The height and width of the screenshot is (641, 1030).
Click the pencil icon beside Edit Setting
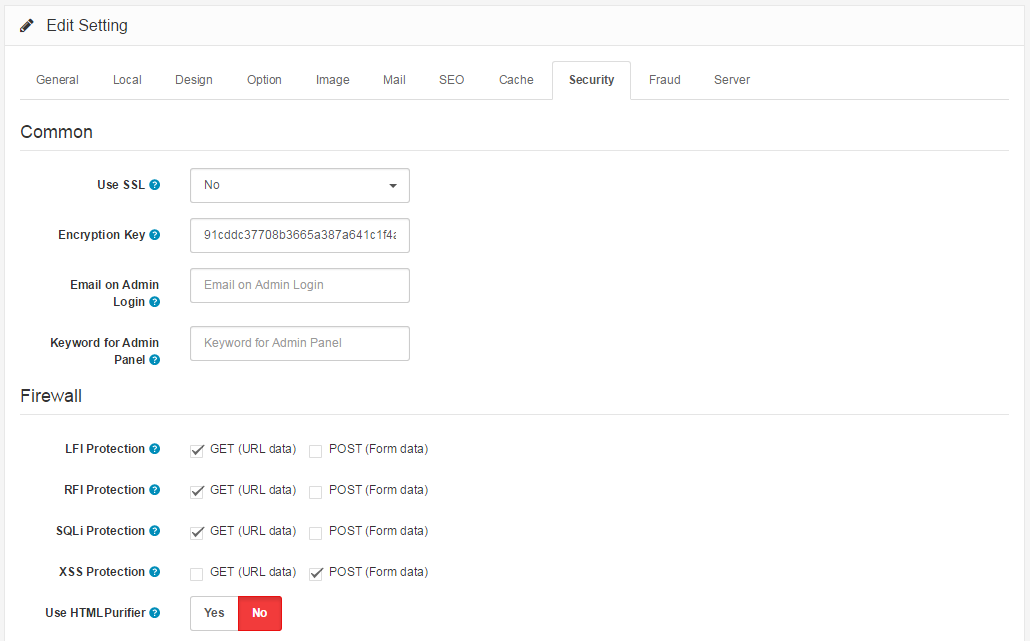coord(27,26)
